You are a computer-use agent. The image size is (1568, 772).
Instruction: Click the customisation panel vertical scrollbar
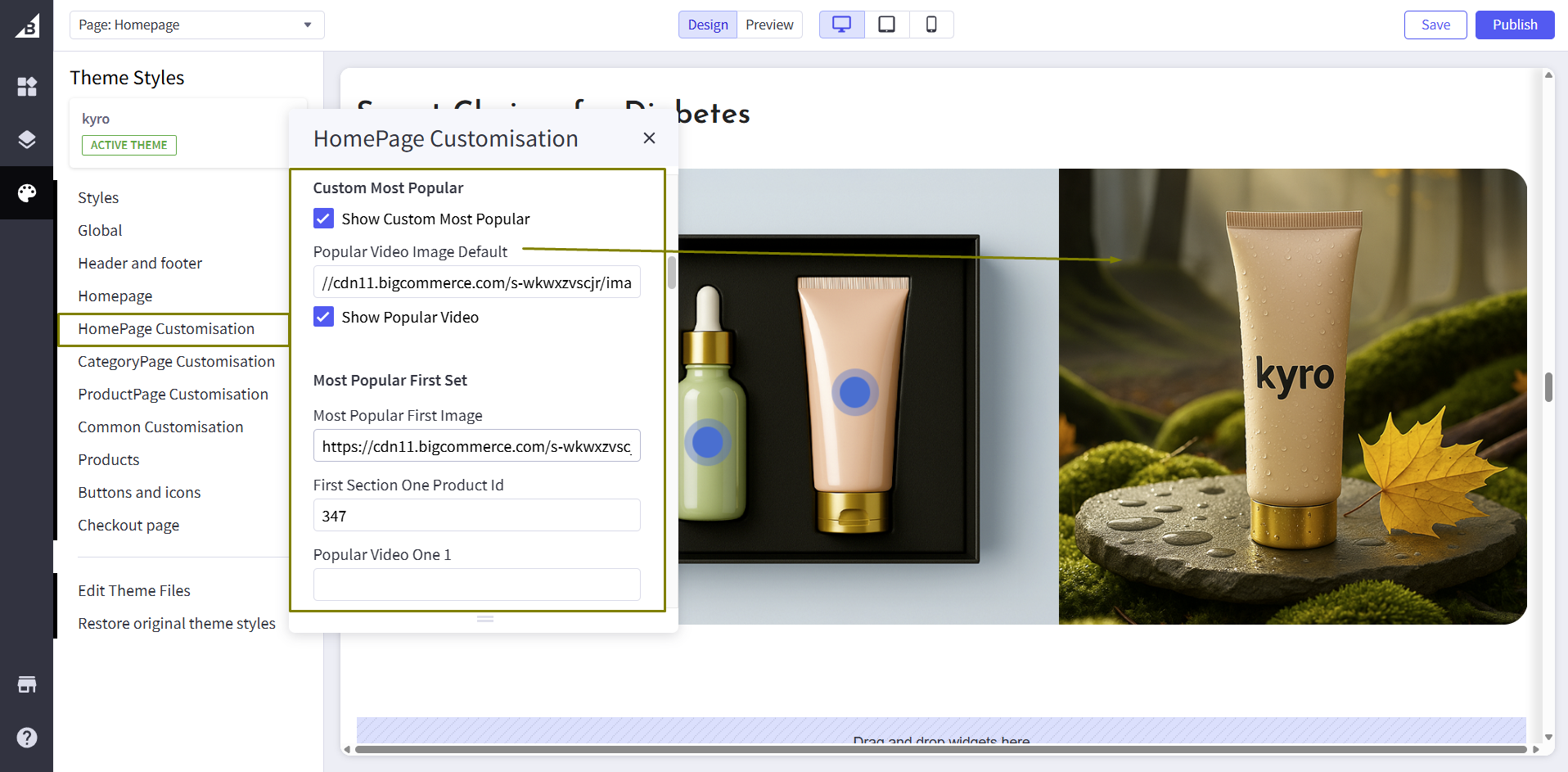(672, 273)
